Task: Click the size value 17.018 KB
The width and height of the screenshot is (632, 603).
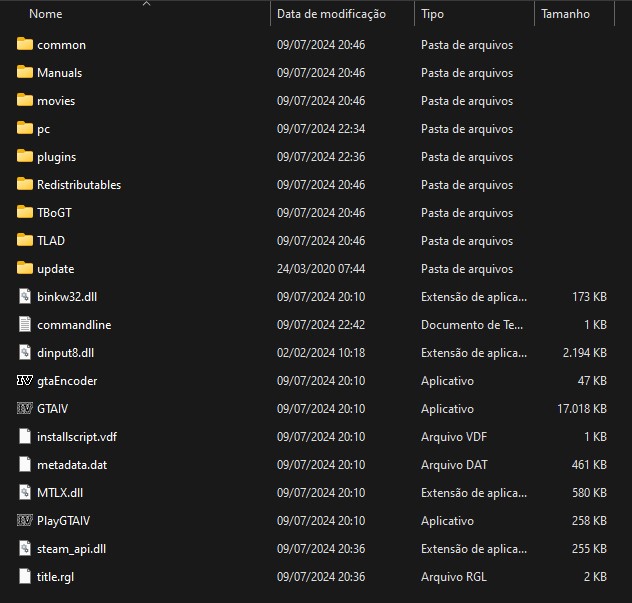Action: coord(582,409)
